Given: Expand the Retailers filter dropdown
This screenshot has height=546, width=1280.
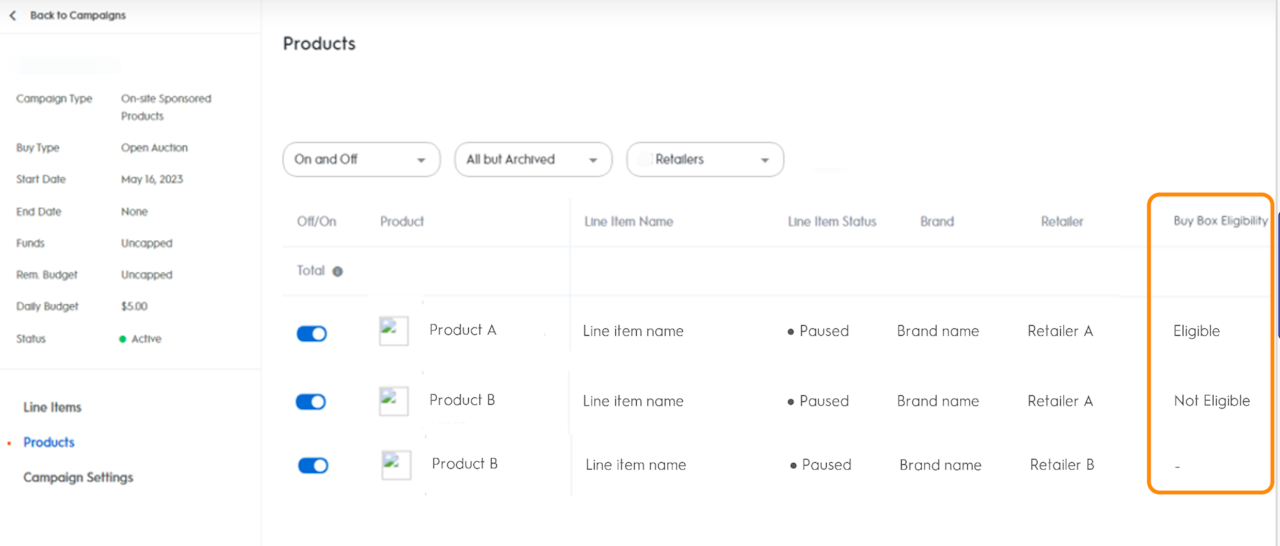Looking at the screenshot, I should 705,159.
